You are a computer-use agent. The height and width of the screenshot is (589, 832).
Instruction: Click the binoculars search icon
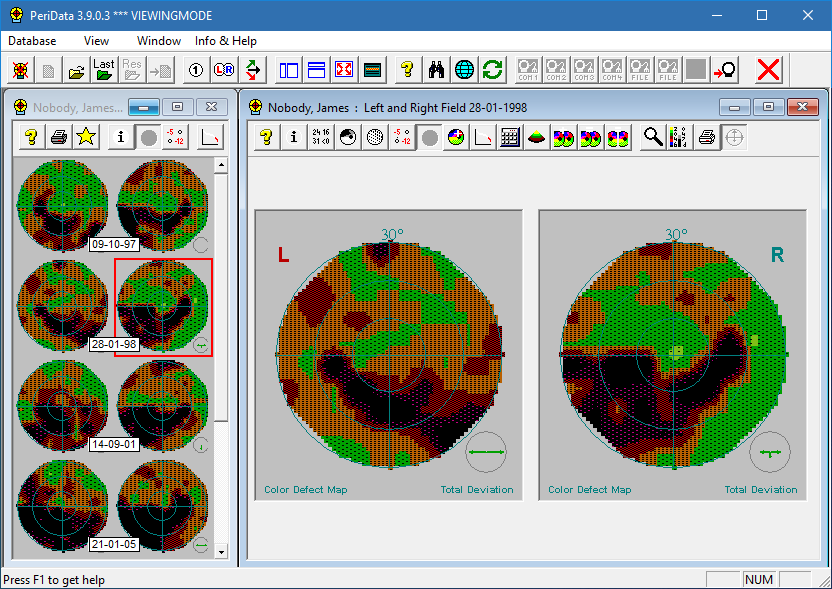pyautogui.click(x=437, y=69)
